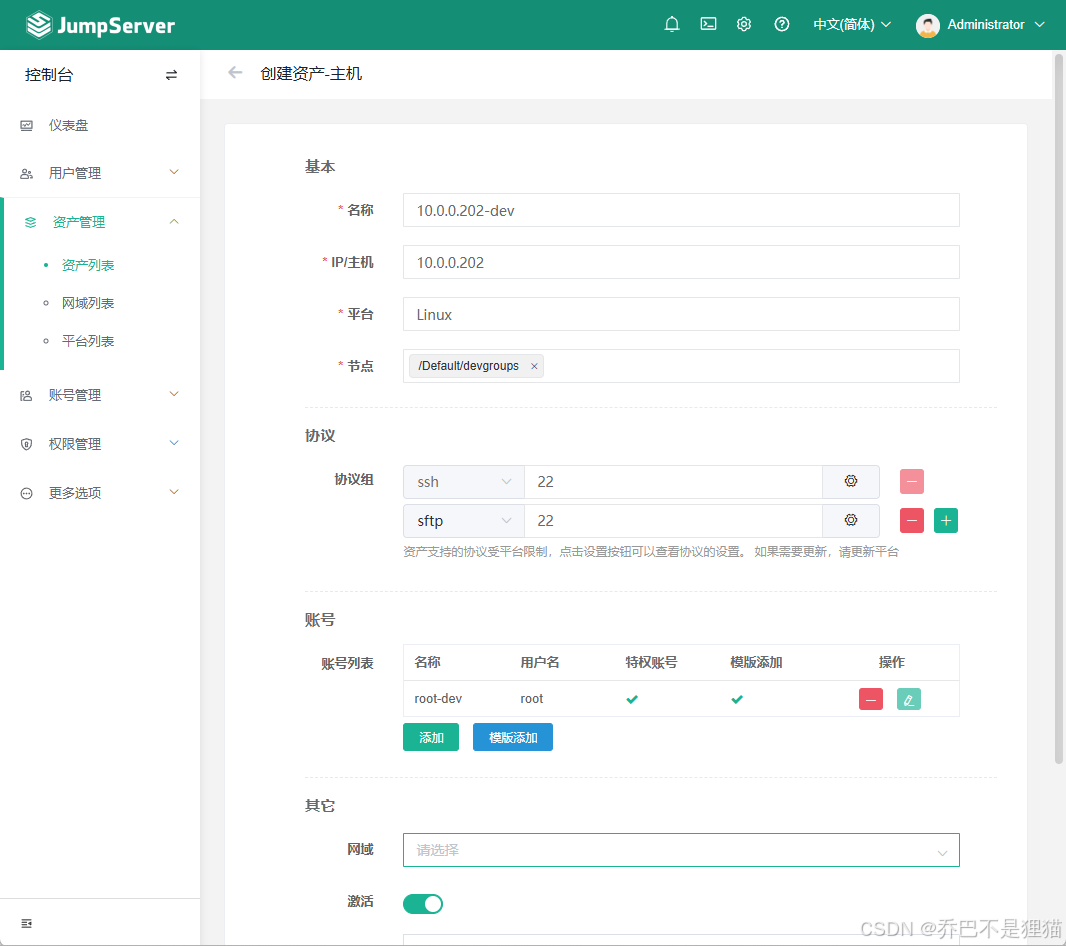Remove the sftp protocol row
Viewport: 1066px width, 946px height.
click(912, 521)
